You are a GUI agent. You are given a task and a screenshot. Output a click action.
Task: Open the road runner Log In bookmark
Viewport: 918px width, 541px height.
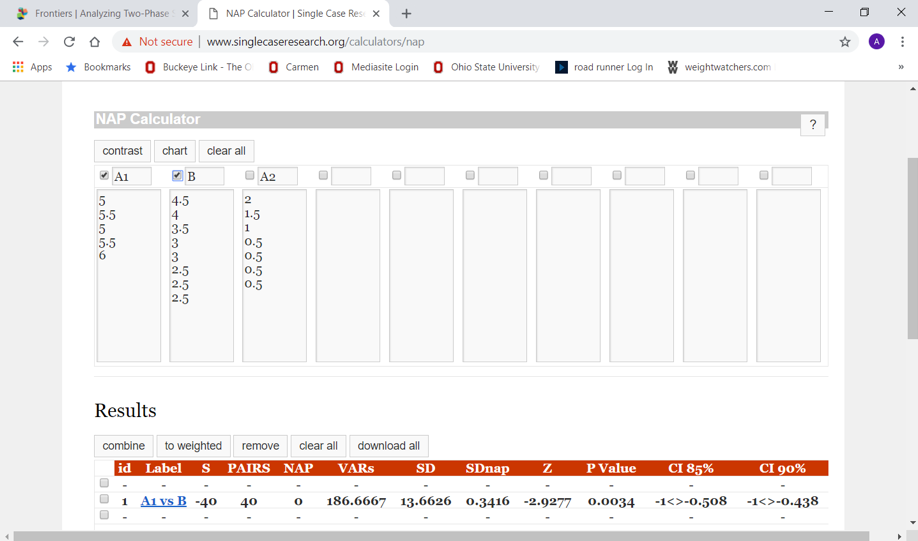pyautogui.click(x=604, y=67)
